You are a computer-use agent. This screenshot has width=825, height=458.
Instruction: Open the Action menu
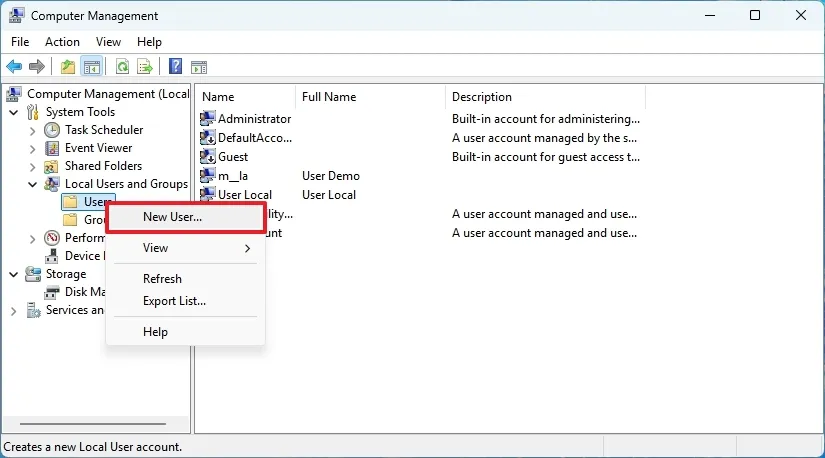point(62,42)
